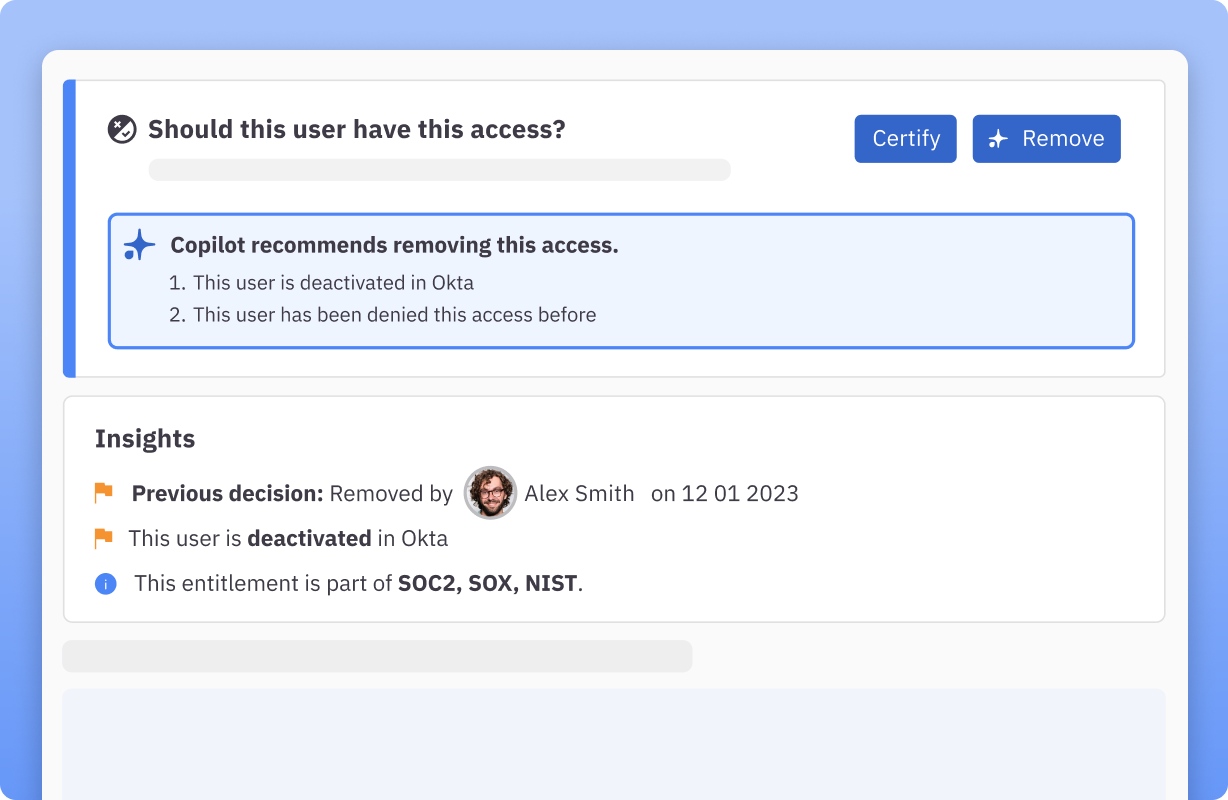Click the removal date 12 01 2023
The height and width of the screenshot is (800, 1228).
pyautogui.click(x=740, y=493)
